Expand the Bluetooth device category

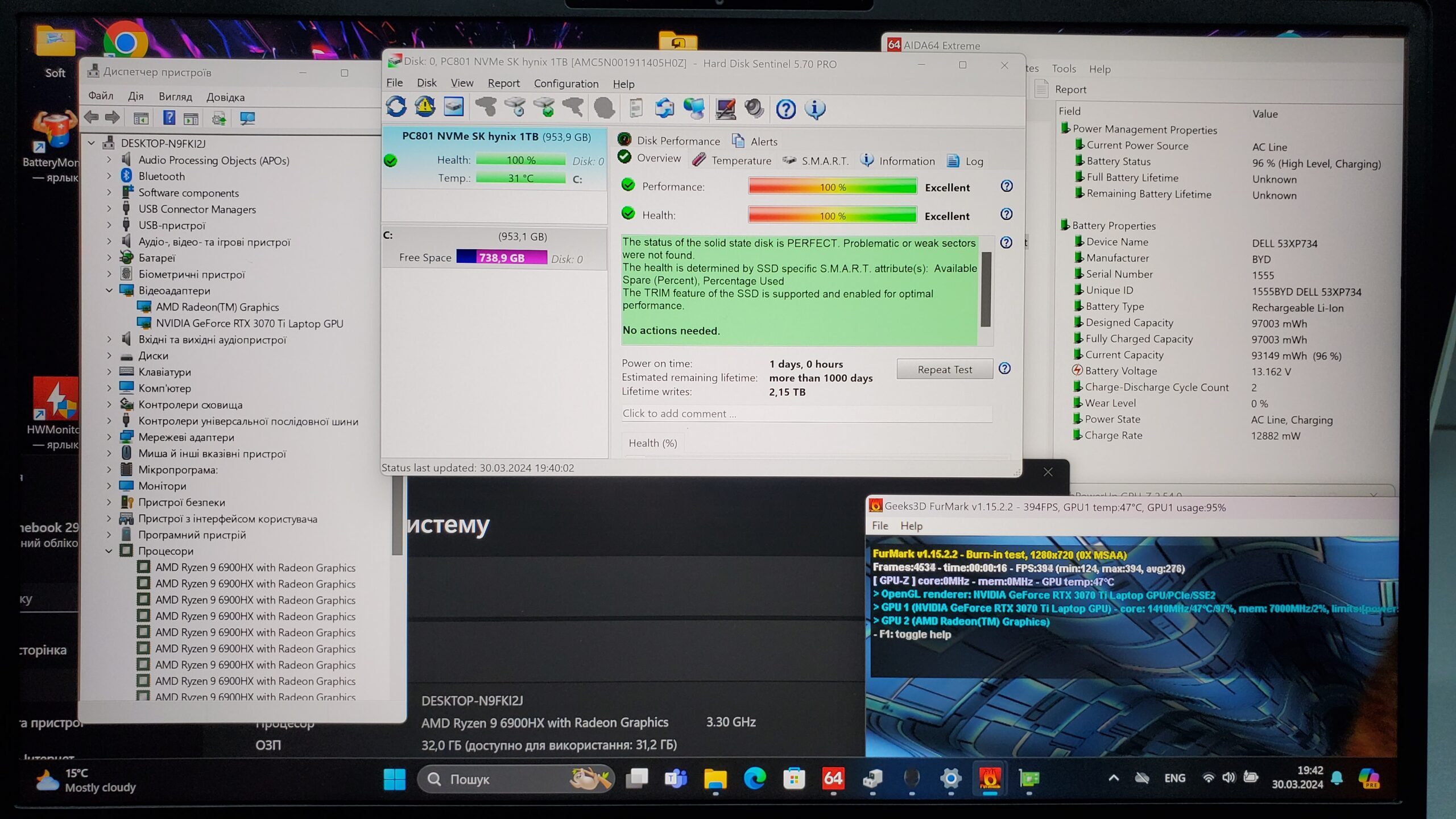(x=109, y=176)
